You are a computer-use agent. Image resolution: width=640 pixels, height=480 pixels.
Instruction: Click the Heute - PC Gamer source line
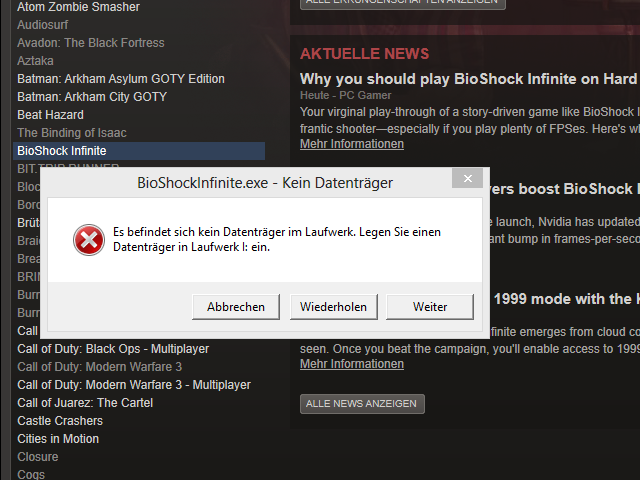click(345, 96)
